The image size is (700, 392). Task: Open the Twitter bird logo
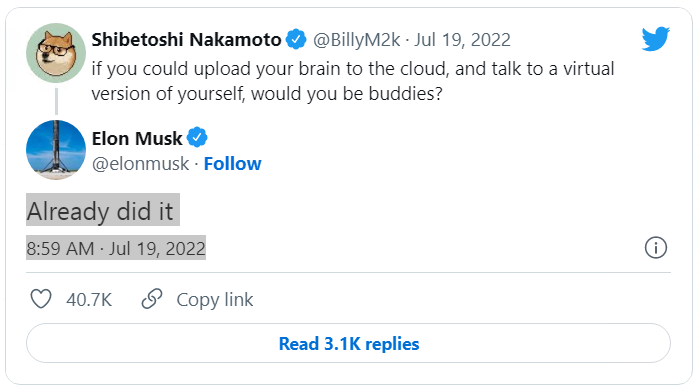point(655,39)
